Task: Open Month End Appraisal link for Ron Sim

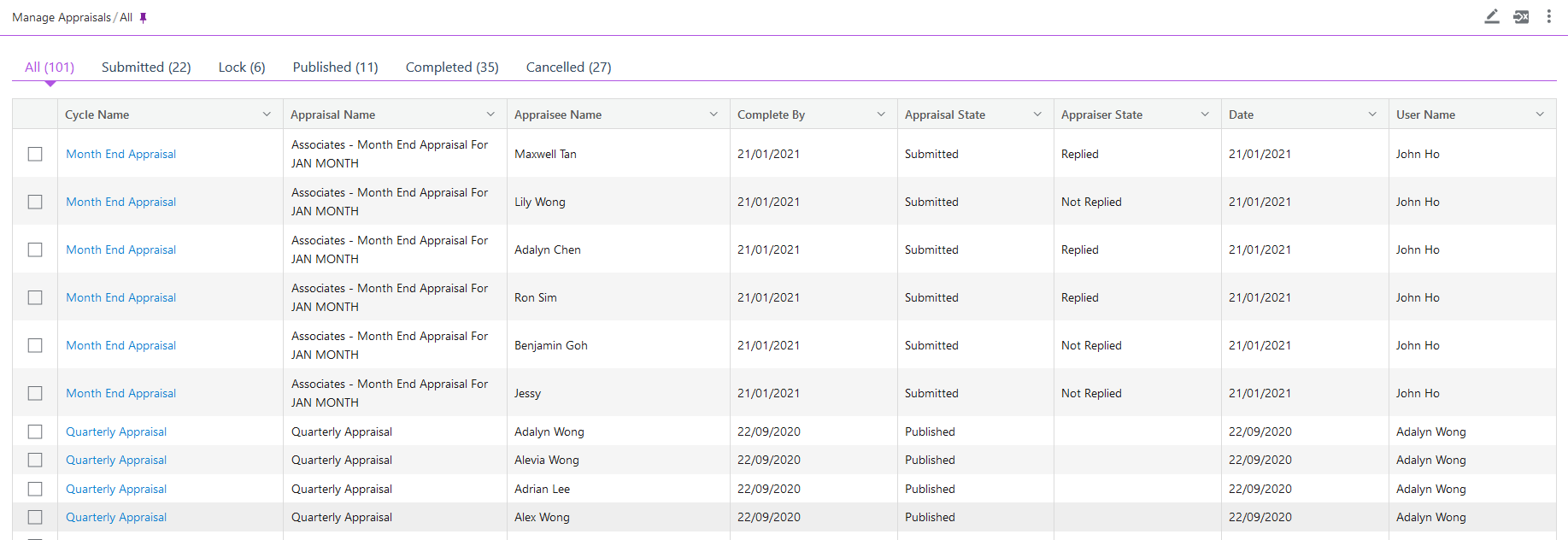Action: click(x=121, y=297)
